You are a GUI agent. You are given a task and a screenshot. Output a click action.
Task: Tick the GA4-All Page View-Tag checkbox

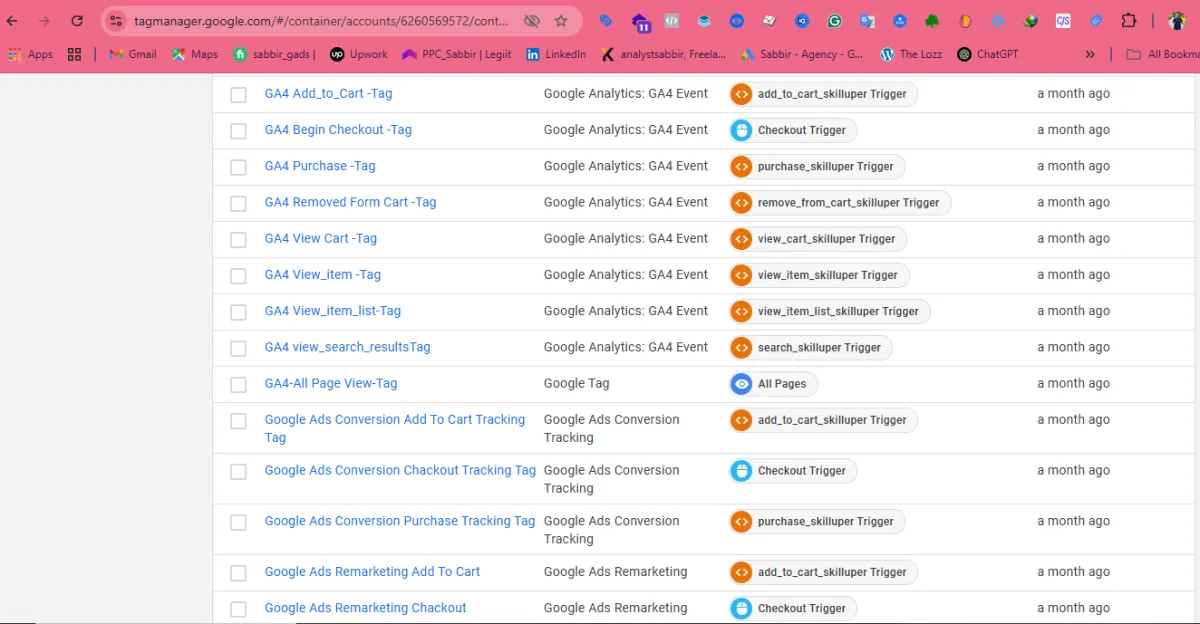(238, 385)
